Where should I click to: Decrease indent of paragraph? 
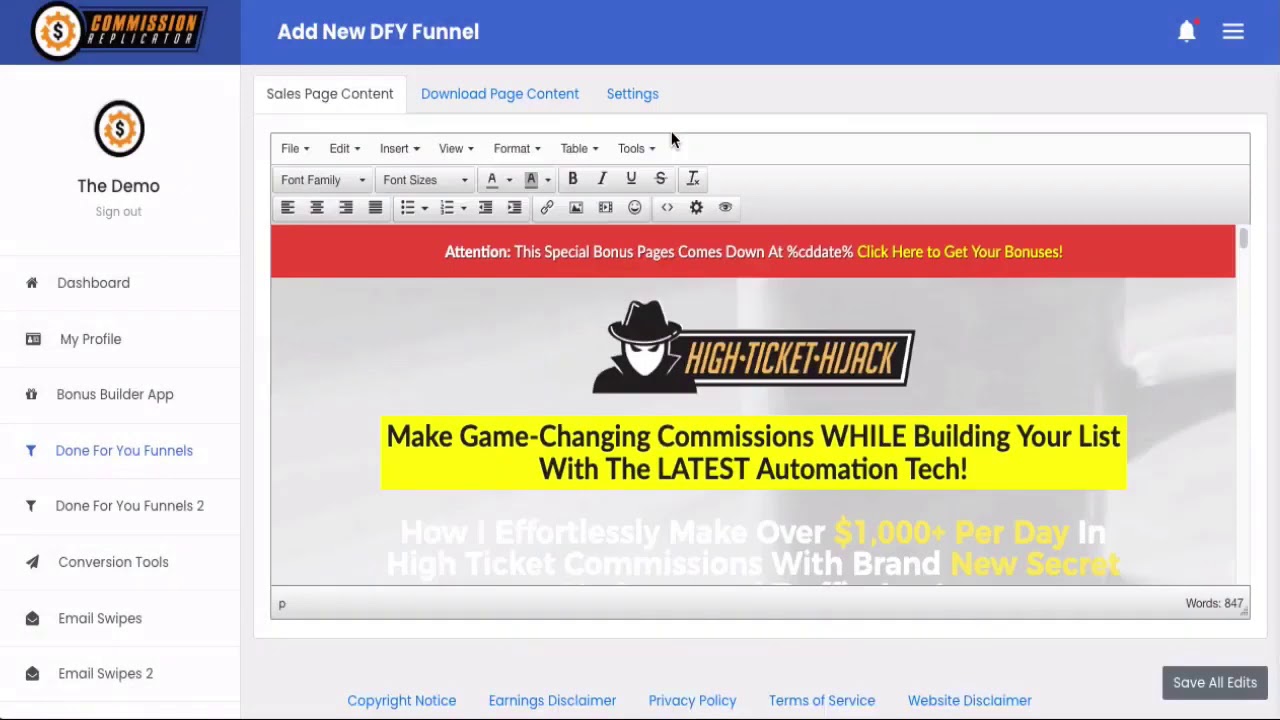(485, 208)
